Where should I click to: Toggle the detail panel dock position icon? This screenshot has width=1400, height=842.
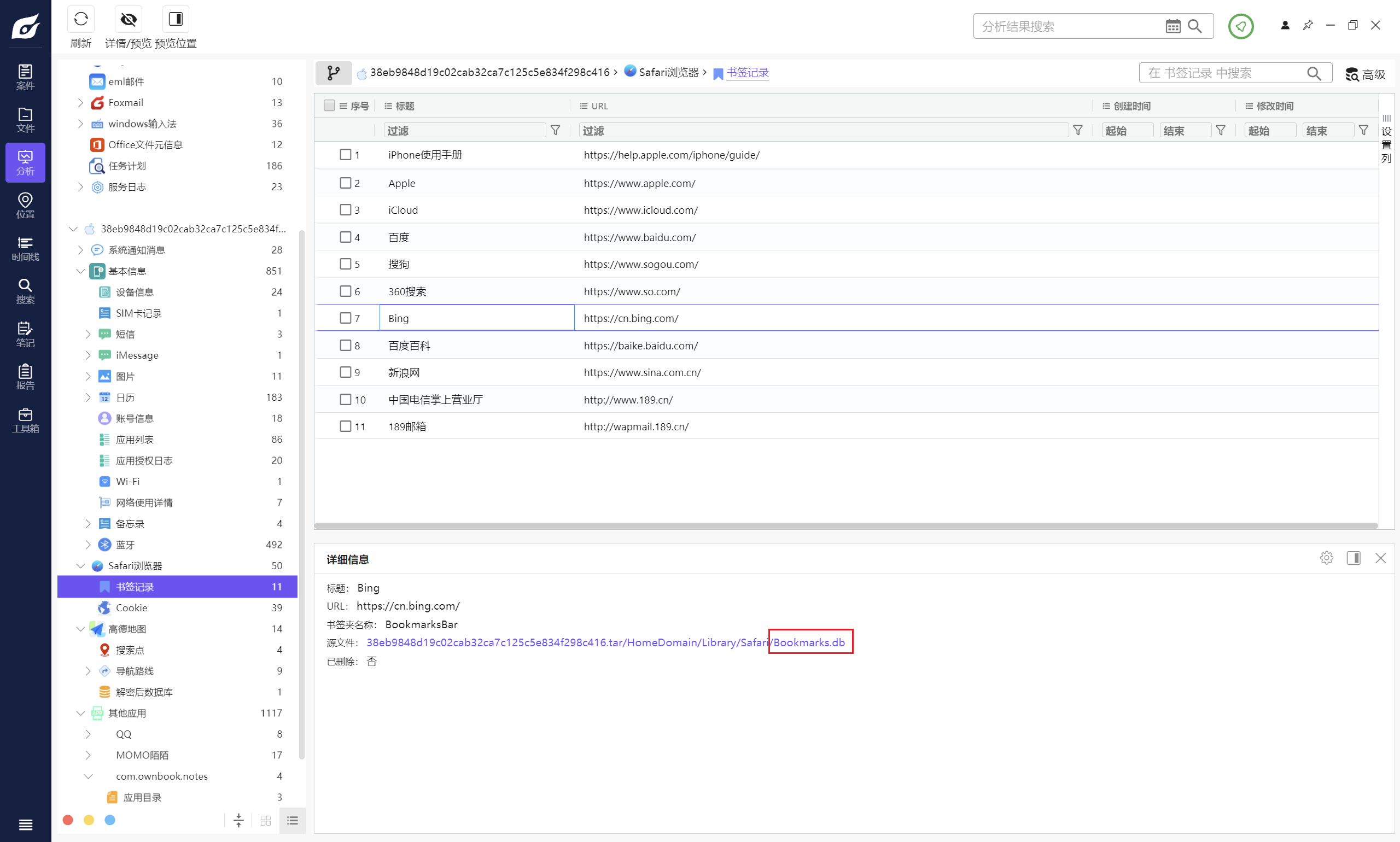click(x=1354, y=558)
